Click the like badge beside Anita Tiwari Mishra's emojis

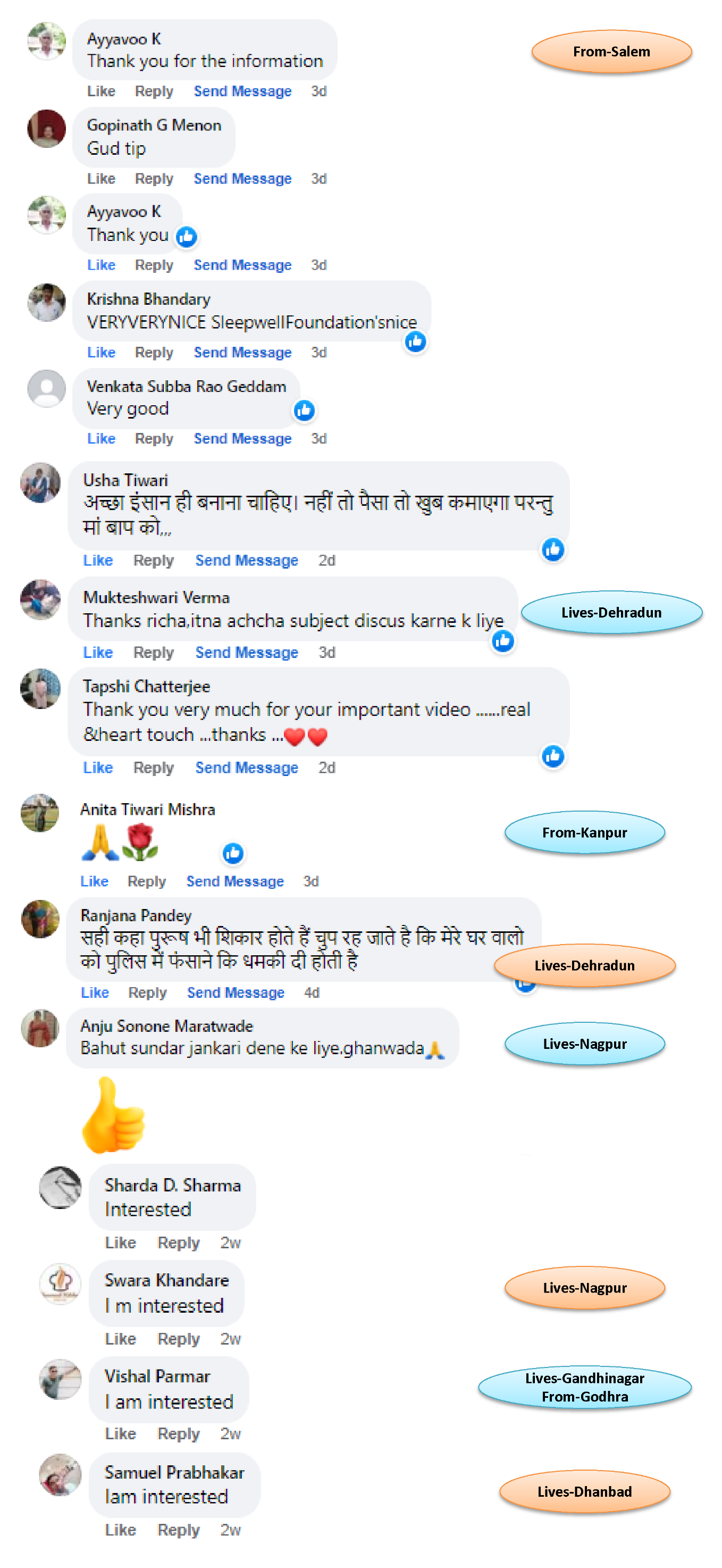[x=233, y=853]
